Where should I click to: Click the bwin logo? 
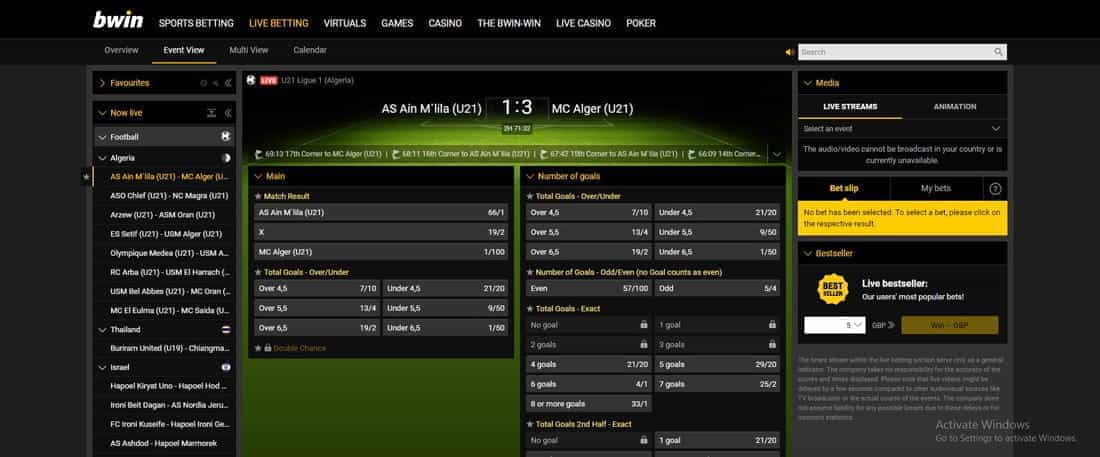(118, 20)
